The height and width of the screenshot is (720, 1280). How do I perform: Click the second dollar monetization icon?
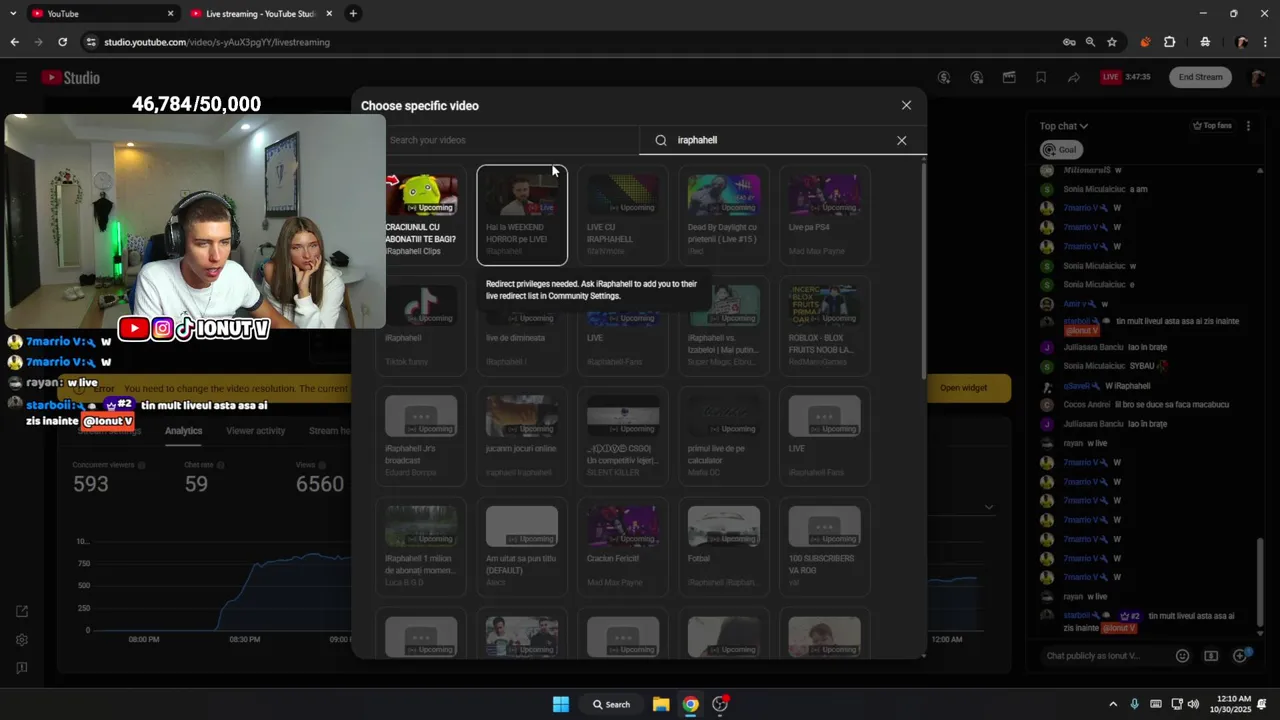click(x=977, y=77)
